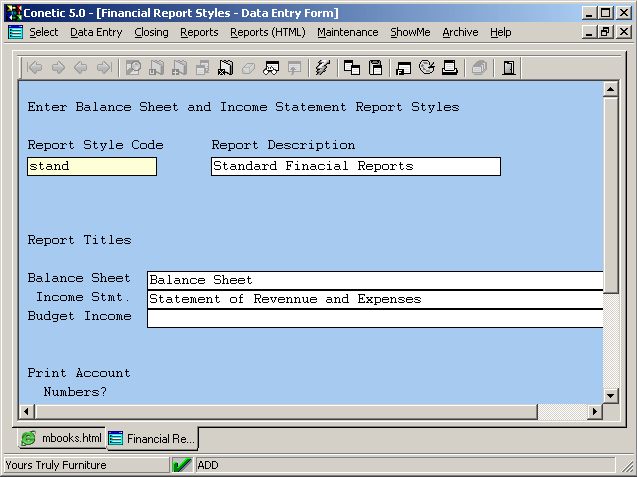Screen dimensions: 637x477
Task: Click the clipboard paste toolbar icon
Action: point(376,68)
